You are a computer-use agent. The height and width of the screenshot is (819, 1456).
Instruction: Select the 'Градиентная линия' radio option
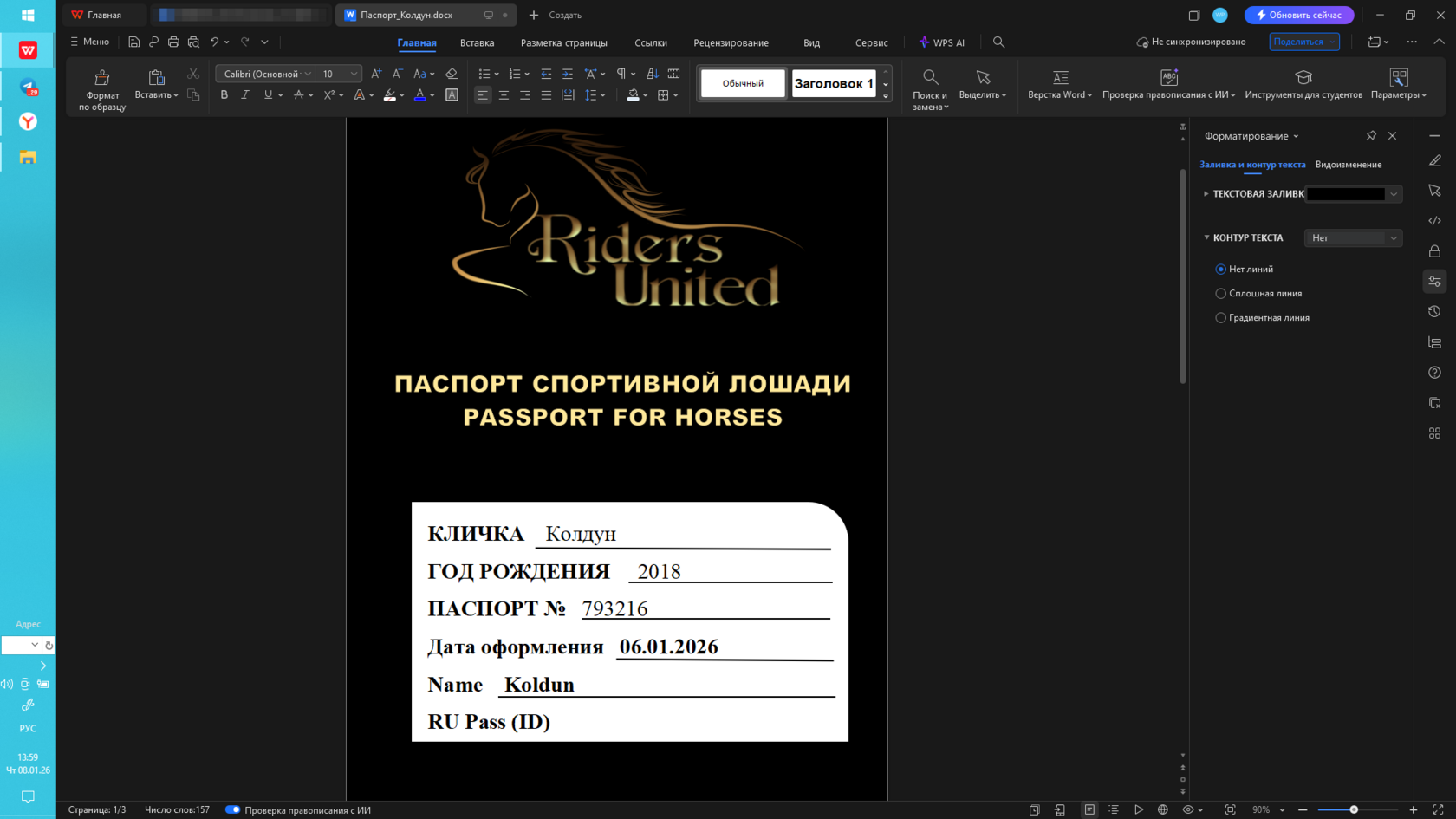[x=1220, y=318]
